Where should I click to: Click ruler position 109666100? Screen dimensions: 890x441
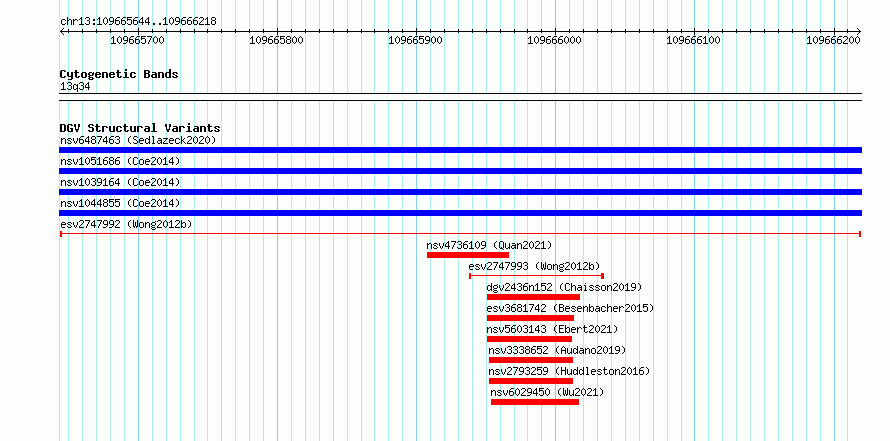[x=694, y=40]
